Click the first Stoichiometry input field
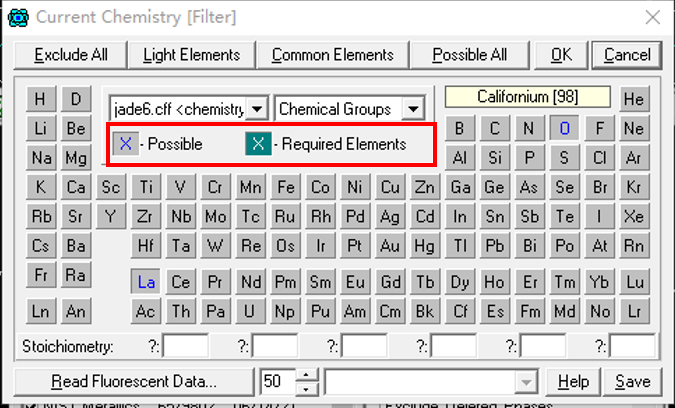The height and width of the screenshot is (408, 675). tap(186, 346)
